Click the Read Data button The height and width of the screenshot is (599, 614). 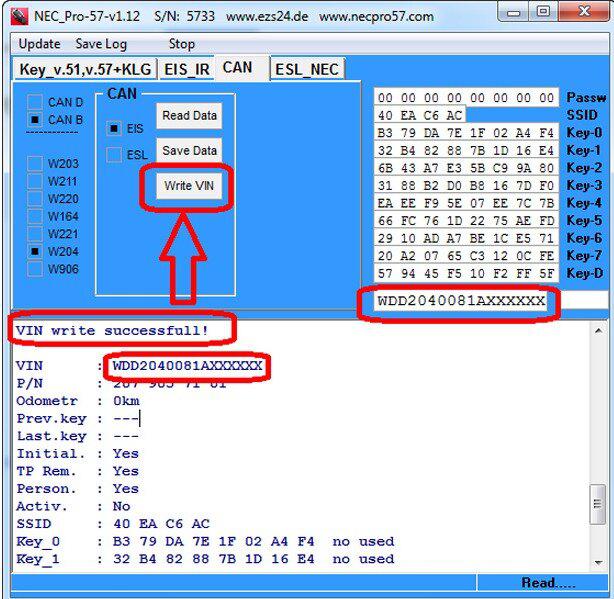189,115
